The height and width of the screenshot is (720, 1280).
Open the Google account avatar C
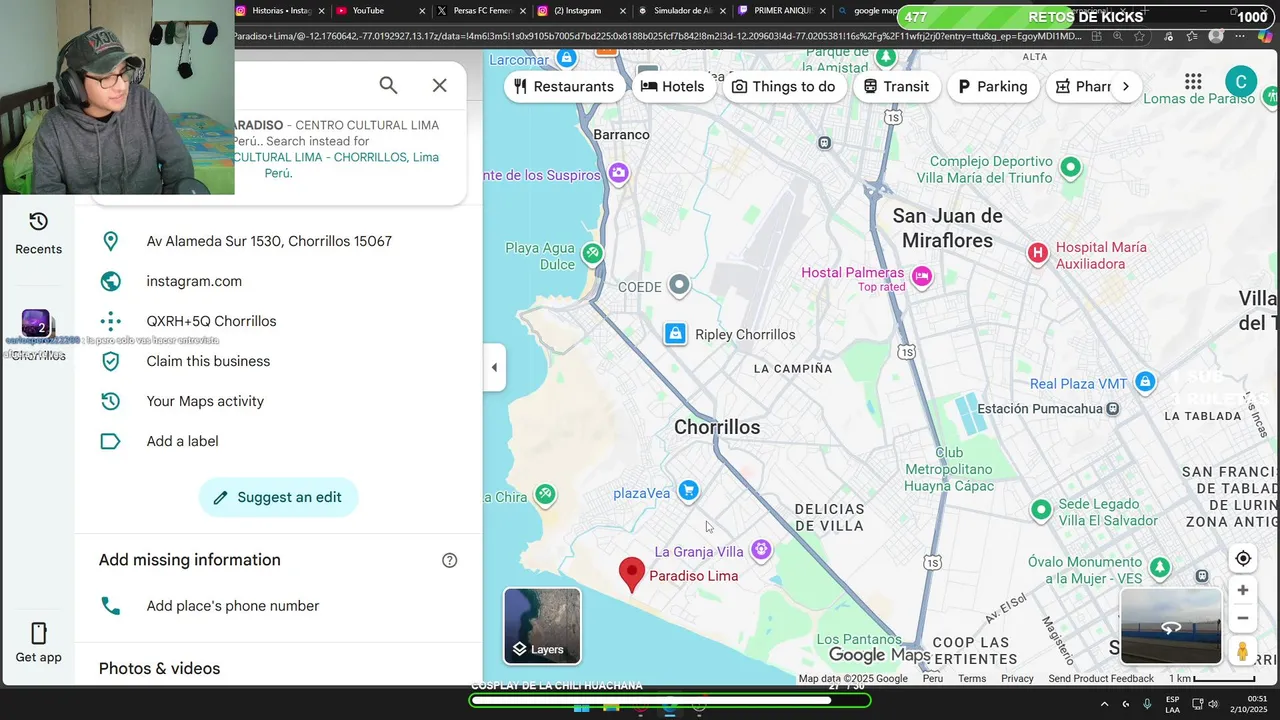[x=1241, y=82]
